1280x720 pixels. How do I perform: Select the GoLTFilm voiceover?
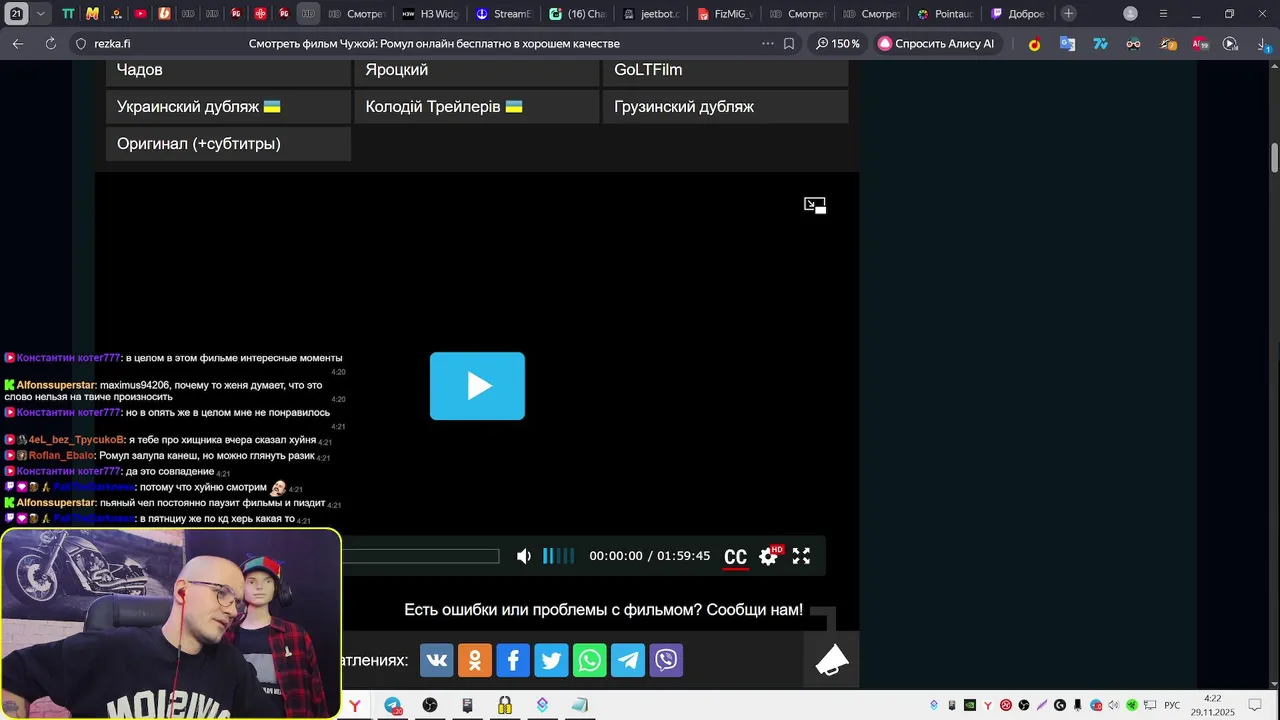pyautogui.click(x=725, y=70)
